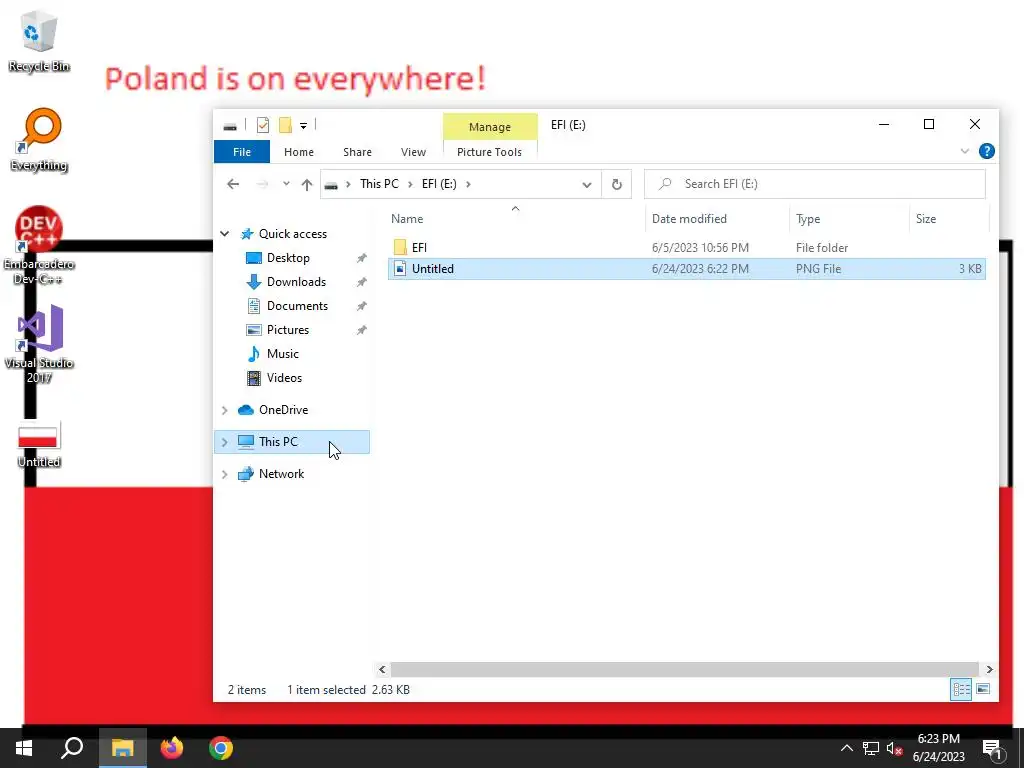Open Explorer Help question mark icon
This screenshot has height=768, width=1024.
[x=987, y=152]
